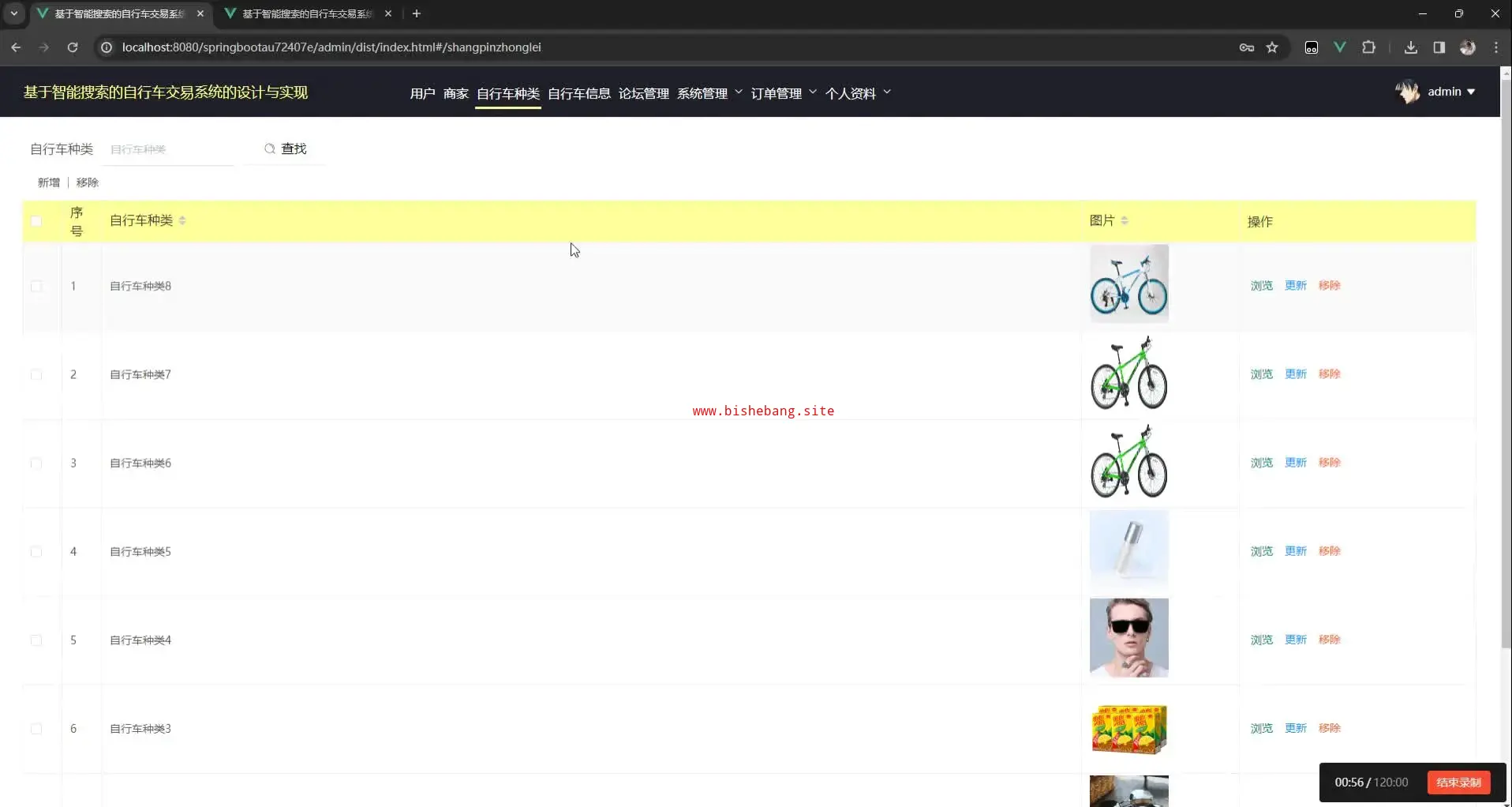Toggle the select-all checkbox in table header
The image size is (1512, 807).
point(36,221)
